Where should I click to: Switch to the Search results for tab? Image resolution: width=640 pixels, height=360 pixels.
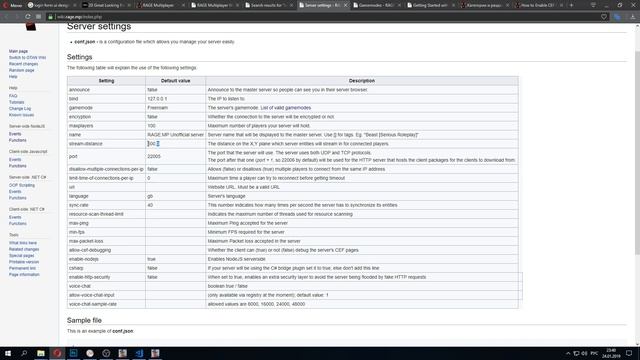(x=269, y=5)
